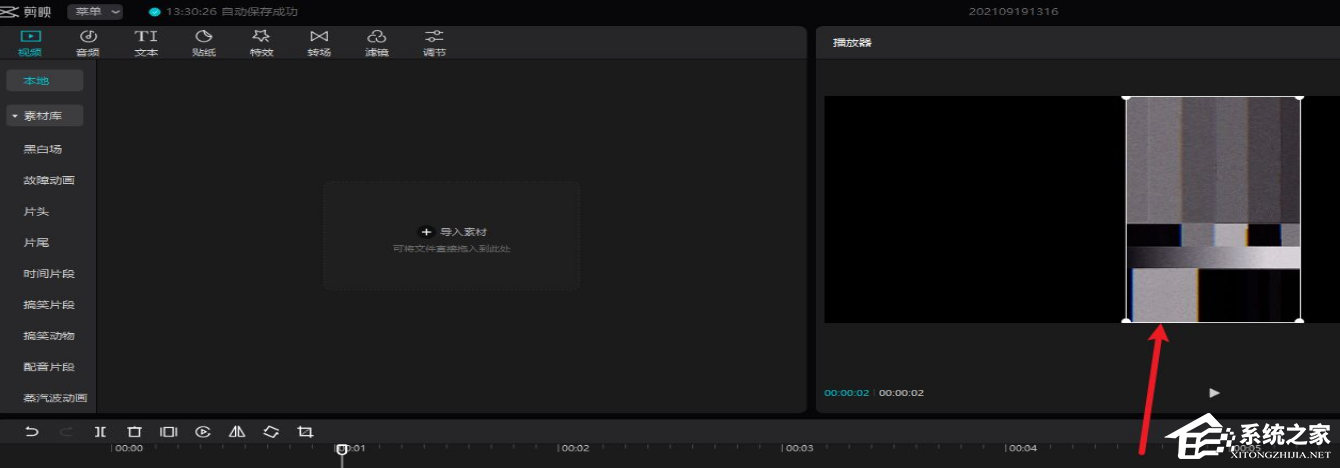Select 片尾 category
The width and height of the screenshot is (1340, 468).
click(37, 243)
